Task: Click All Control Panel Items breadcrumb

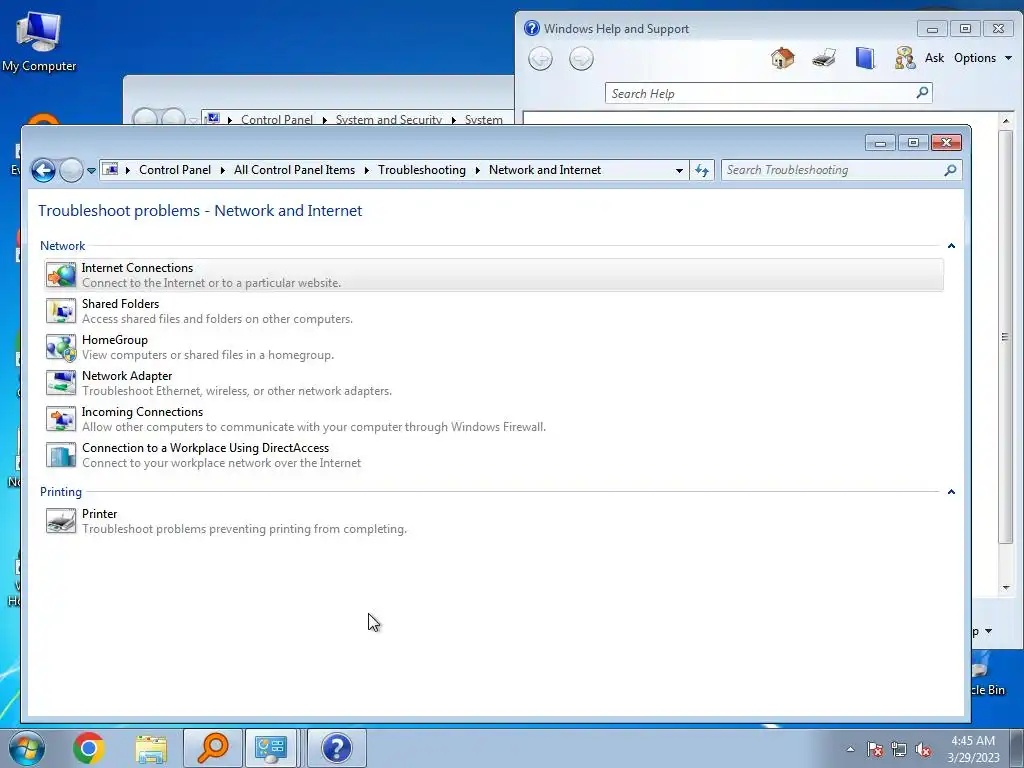Action: click(295, 170)
